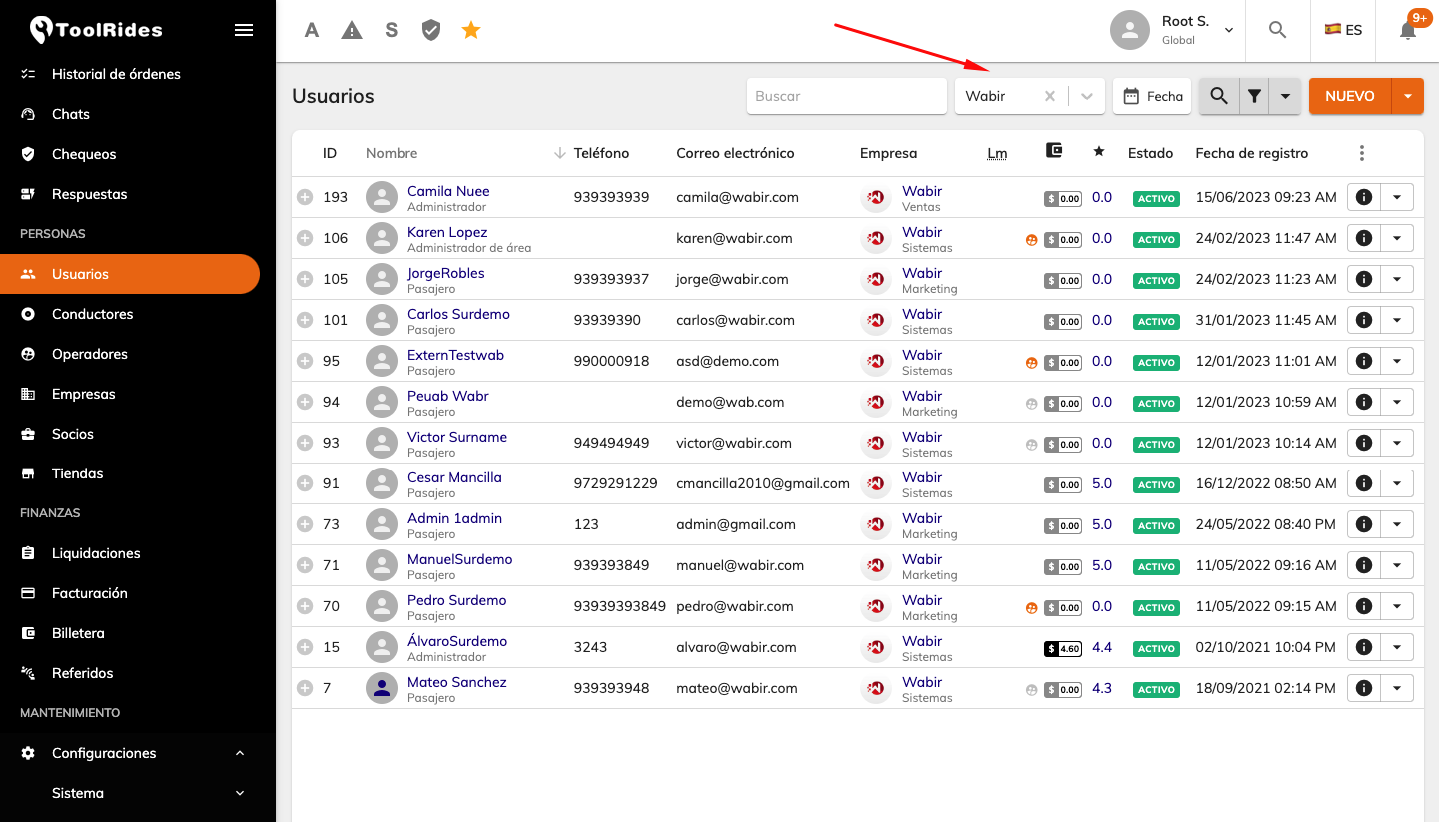Screen dimensions: 1439x822
Task: Click rating 4.4 for ÁlvaroSurdemo
Action: pos(1102,647)
